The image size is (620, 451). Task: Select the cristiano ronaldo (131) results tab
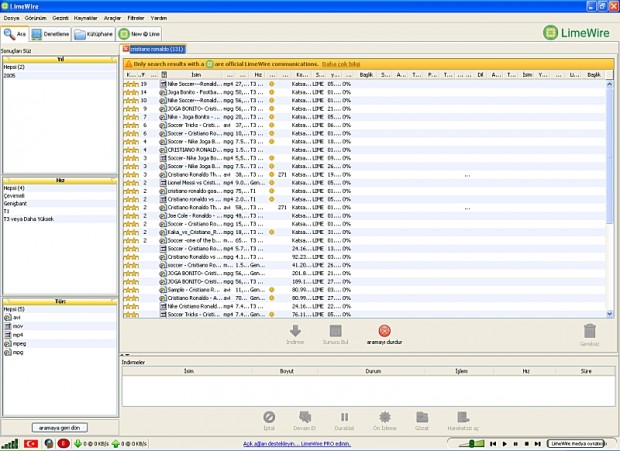(x=157, y=49)
